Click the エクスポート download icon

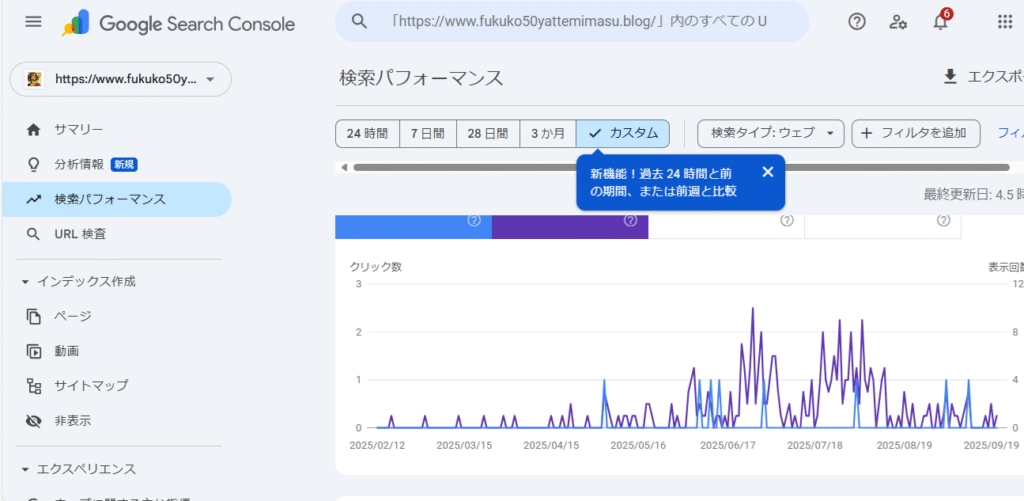(950, 77)
